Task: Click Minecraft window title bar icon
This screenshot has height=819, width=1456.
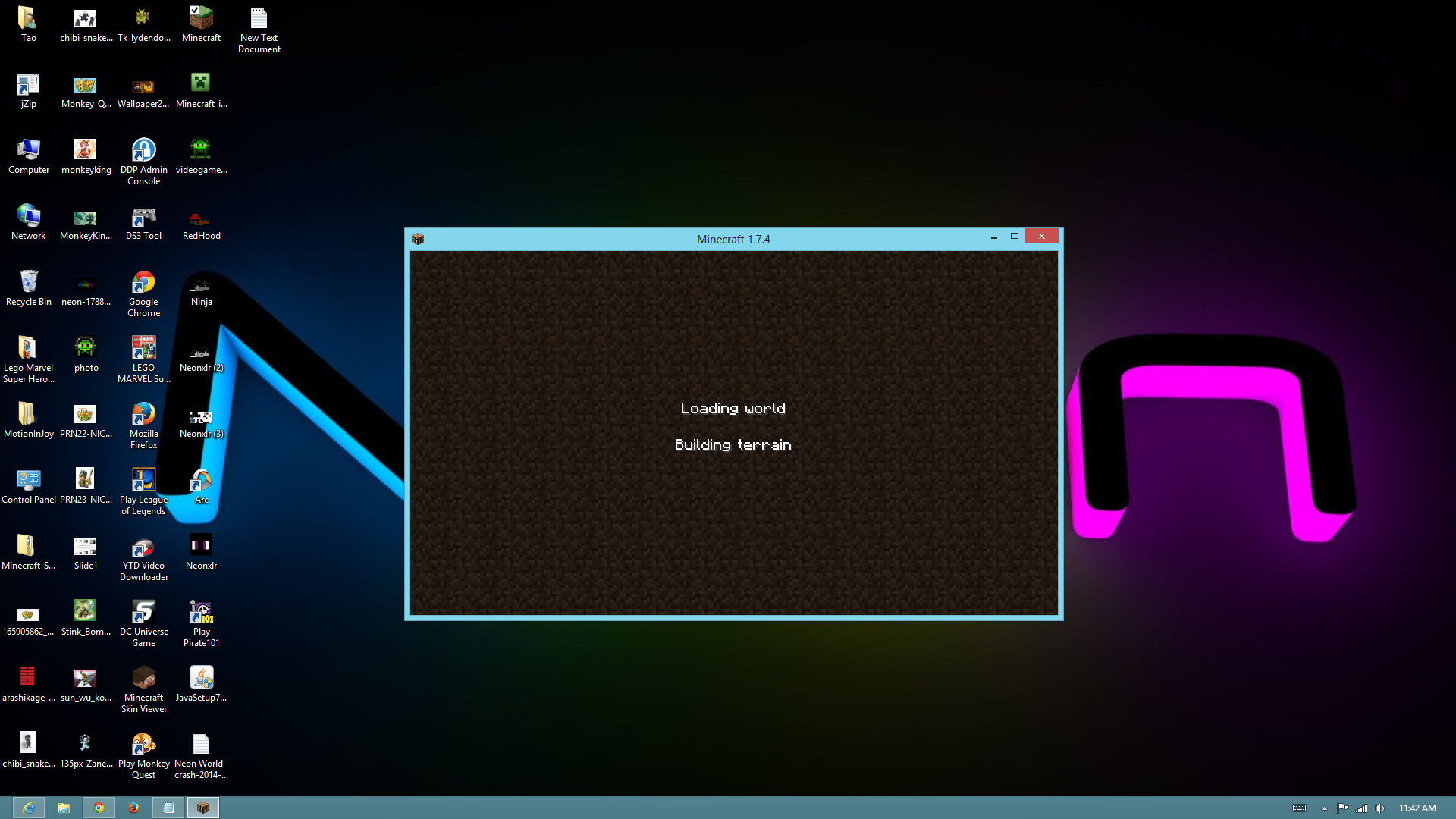Action: pos(418,239)
